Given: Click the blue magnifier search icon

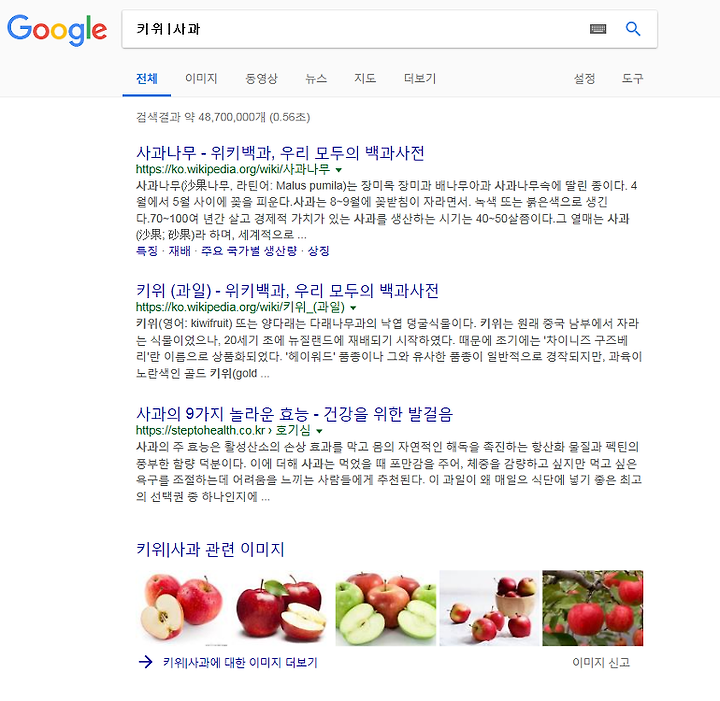Looking at the screenshot, I should tap(633, 29).
